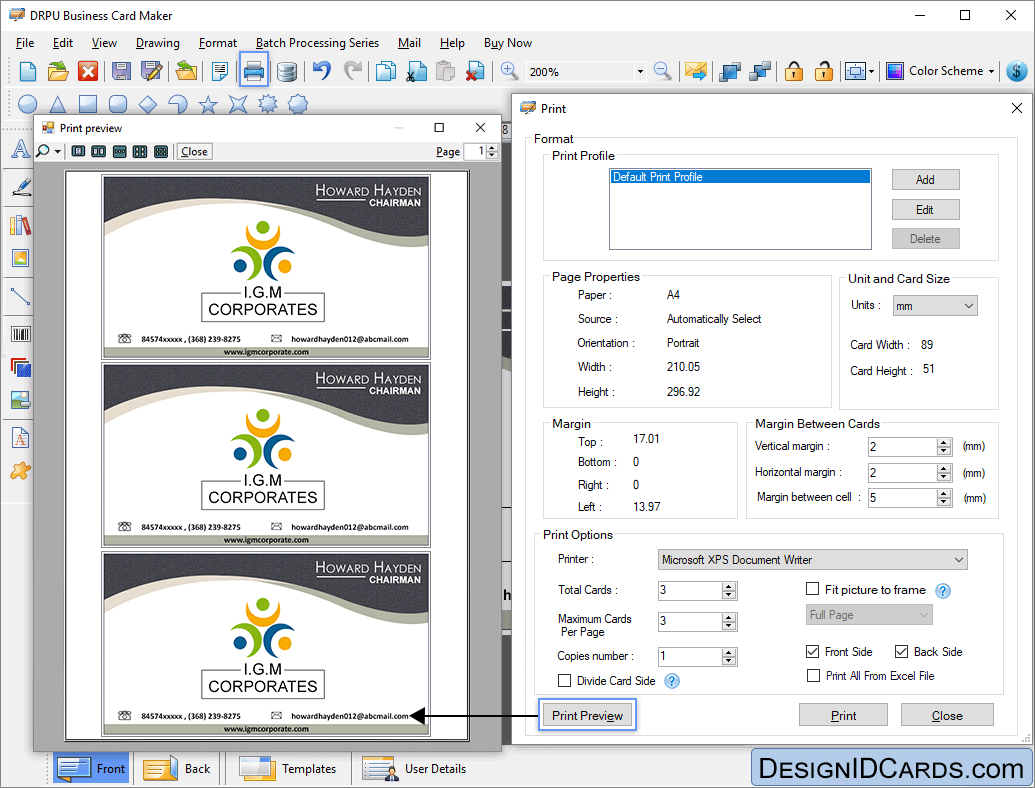This screenshot has width=1035, height=788.
Task: Select the barcode tool icon
Action: tap(20, 334)
